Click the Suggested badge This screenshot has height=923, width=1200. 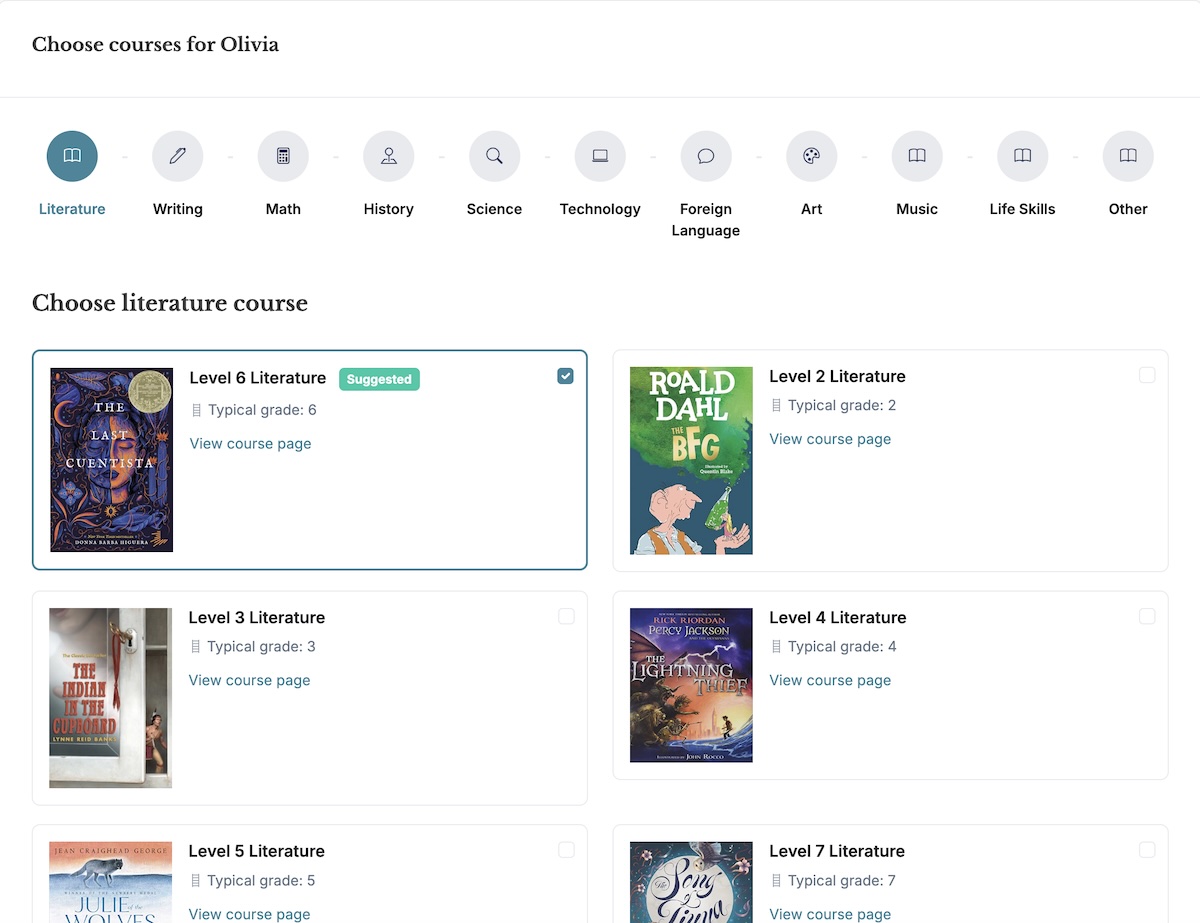tap(379, 379)
